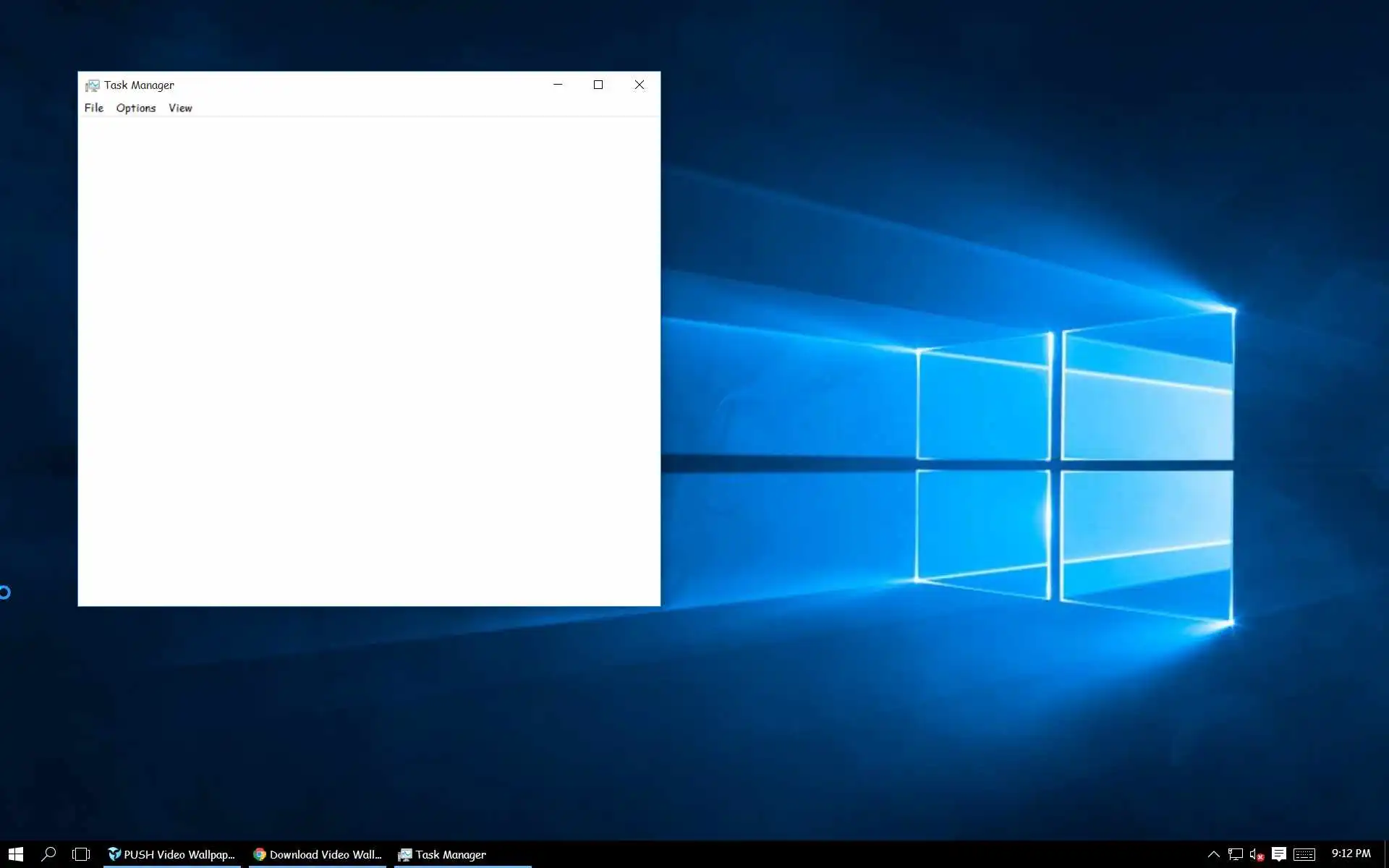Open the Action Center notifications icon

[x=1279, y=854]
